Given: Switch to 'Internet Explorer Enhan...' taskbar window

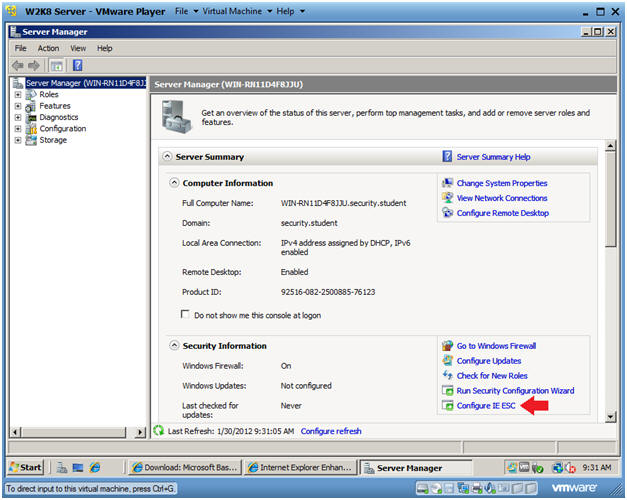Looking at the screenshot, I should [300, 467].
